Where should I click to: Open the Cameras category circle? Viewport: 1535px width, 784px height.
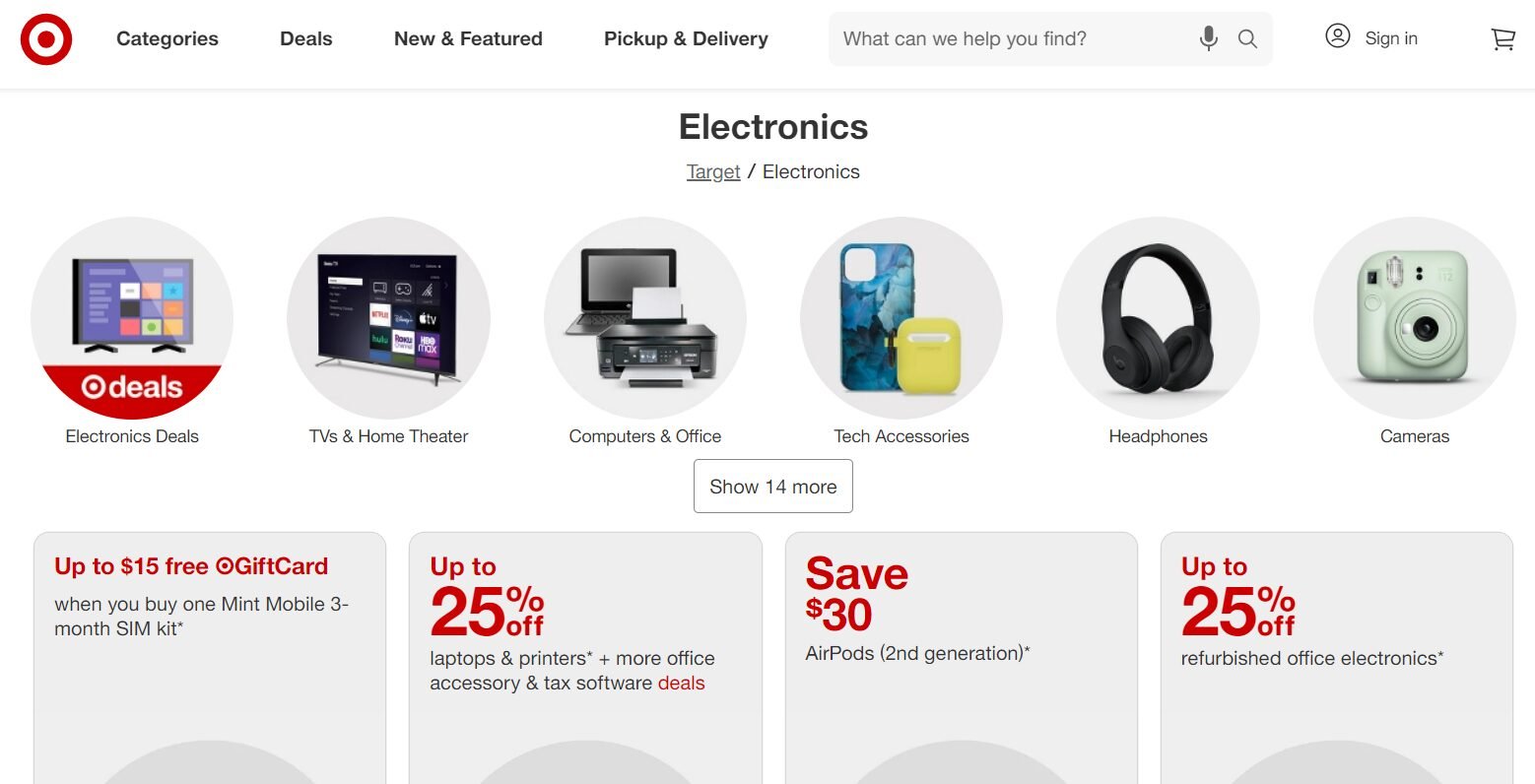pyautogui.click(x=1415, y=318)
